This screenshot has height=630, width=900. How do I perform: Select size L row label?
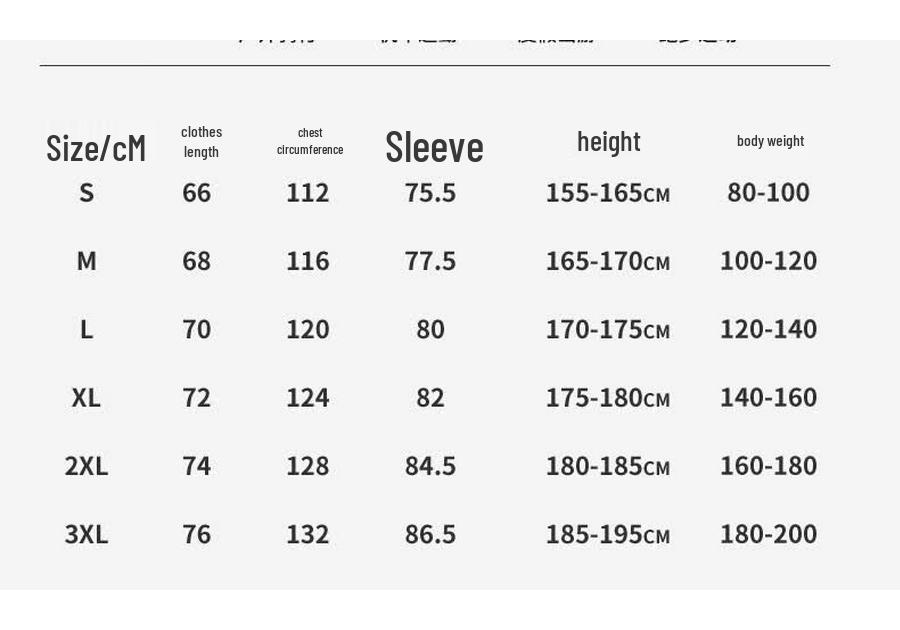[87, 329]
